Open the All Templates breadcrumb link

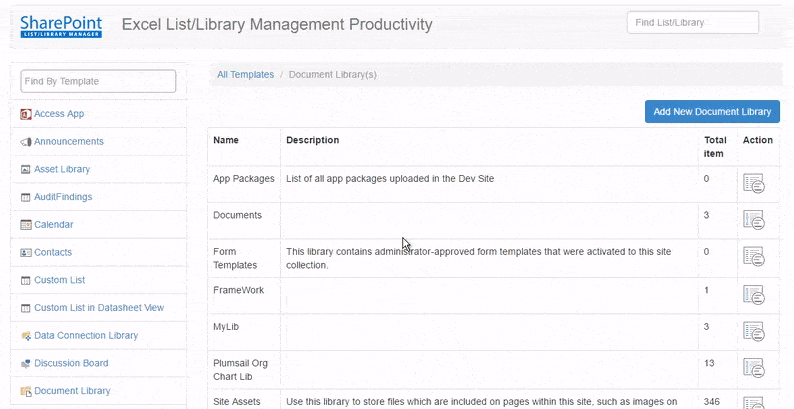click(246, 74)
